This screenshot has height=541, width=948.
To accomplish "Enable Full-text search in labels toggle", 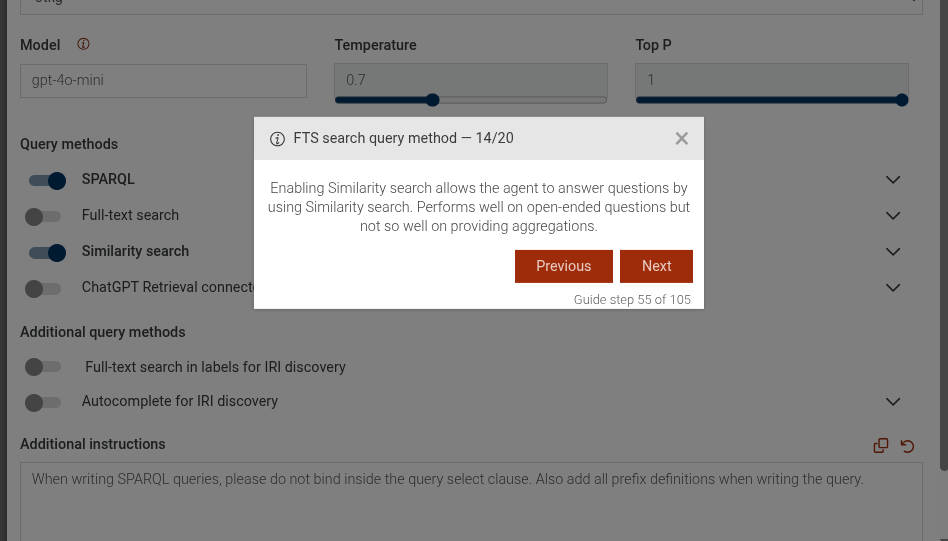I will [x=43, y=367].
